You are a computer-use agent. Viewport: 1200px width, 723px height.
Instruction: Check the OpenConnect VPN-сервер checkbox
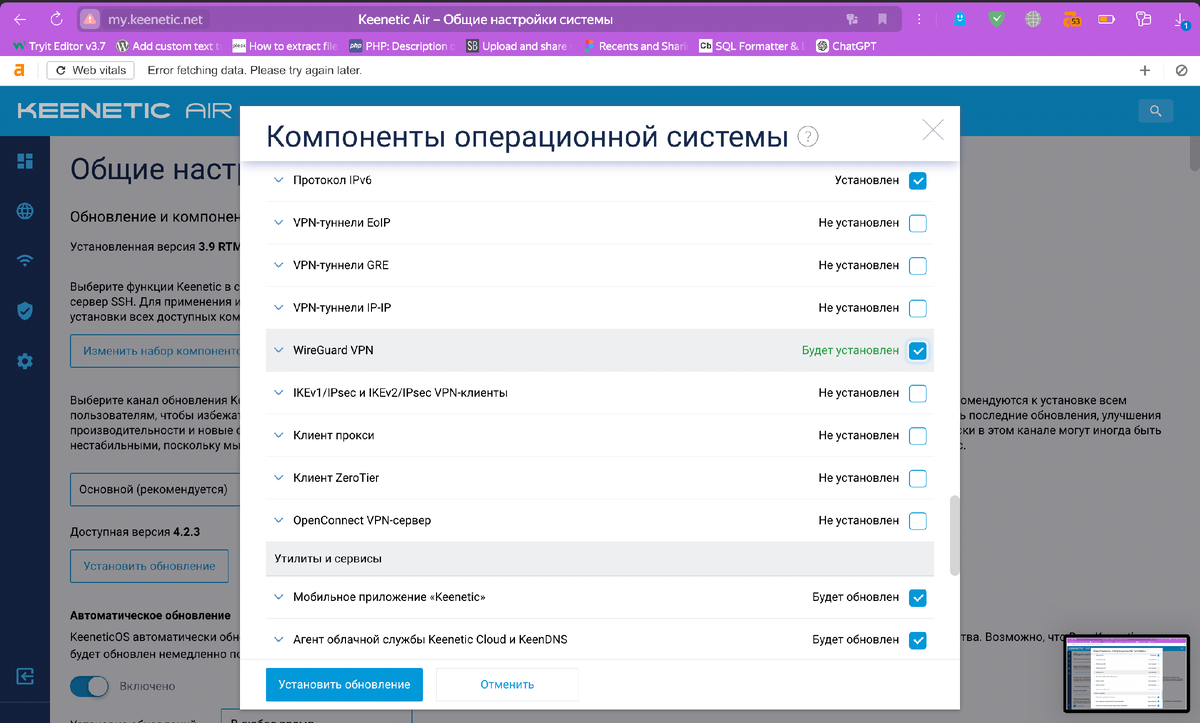click(x=918, y=521)
